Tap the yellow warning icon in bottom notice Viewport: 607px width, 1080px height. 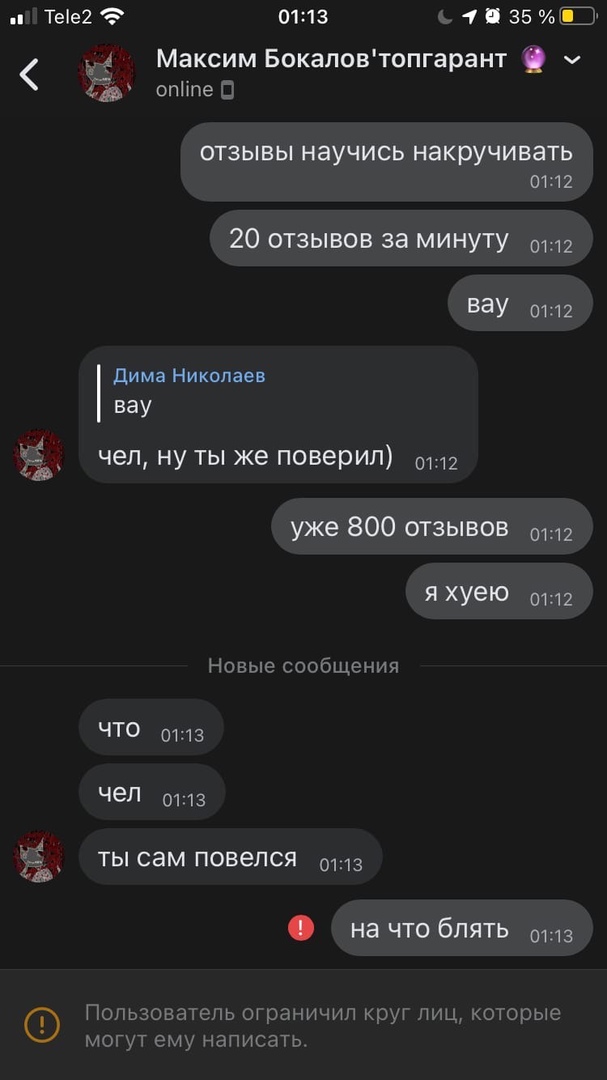coord(42,1026)
